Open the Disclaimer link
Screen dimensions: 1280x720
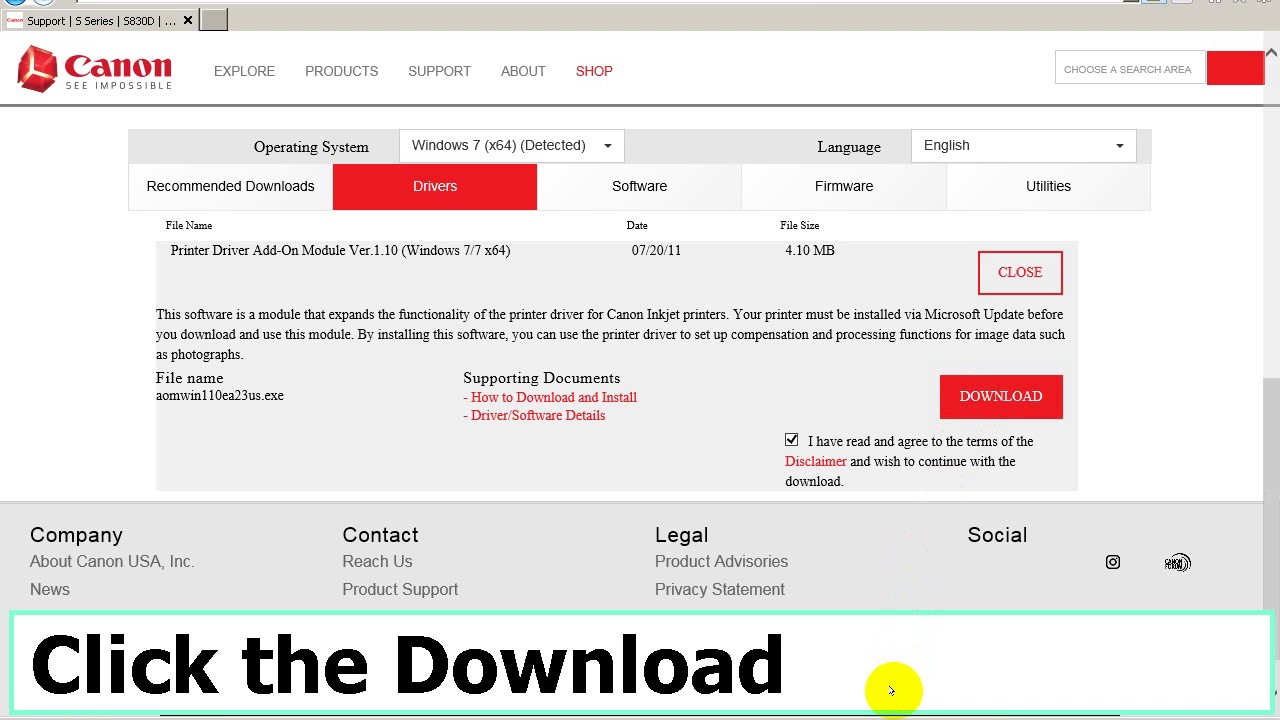tap(815, 461)
